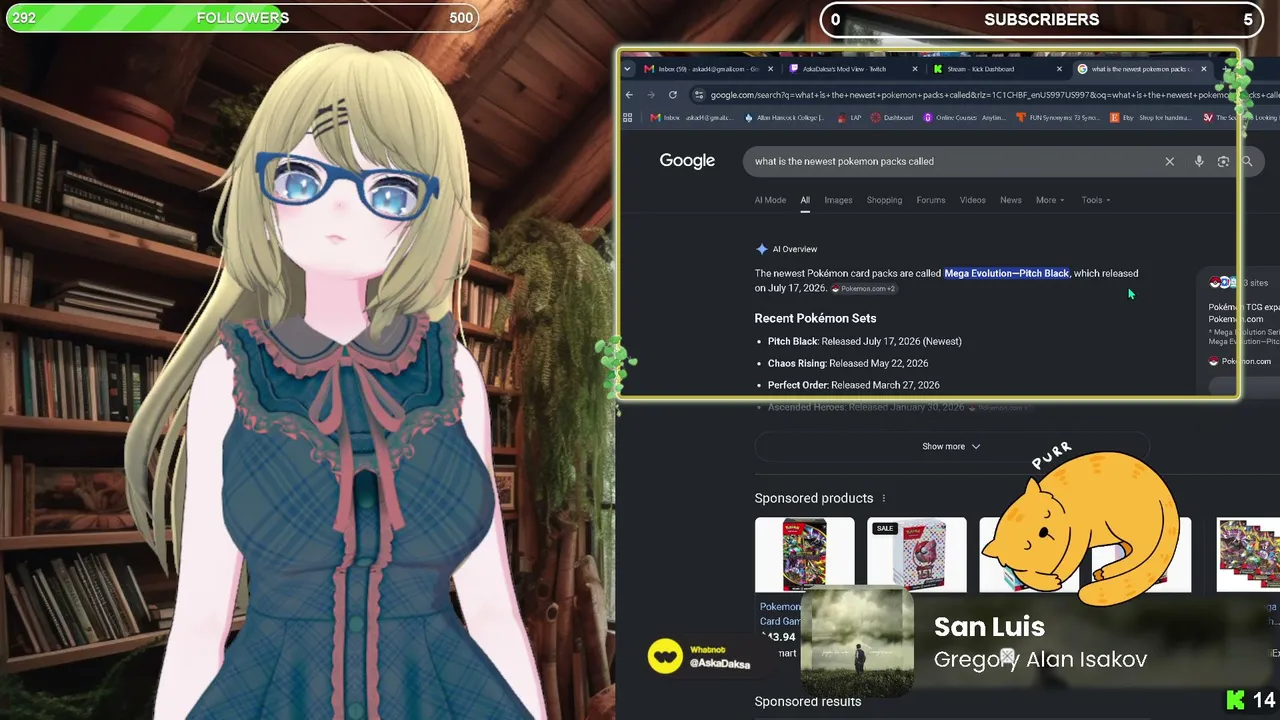Click the AI Overview sparkle icon
This screenshot has height=720, width=1280.
coord(762,249)
